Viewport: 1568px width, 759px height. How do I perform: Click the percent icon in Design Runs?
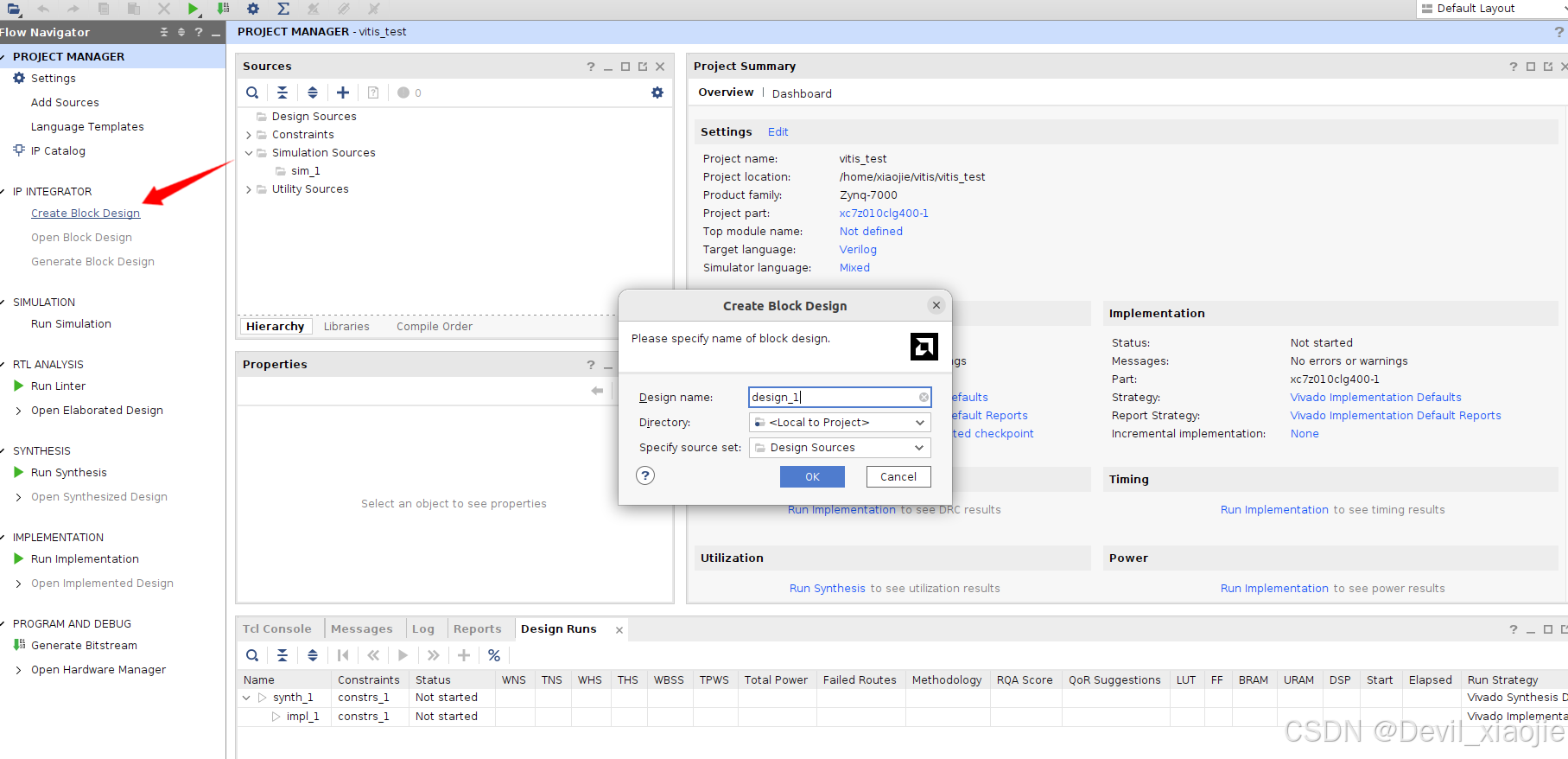[494, 655]
